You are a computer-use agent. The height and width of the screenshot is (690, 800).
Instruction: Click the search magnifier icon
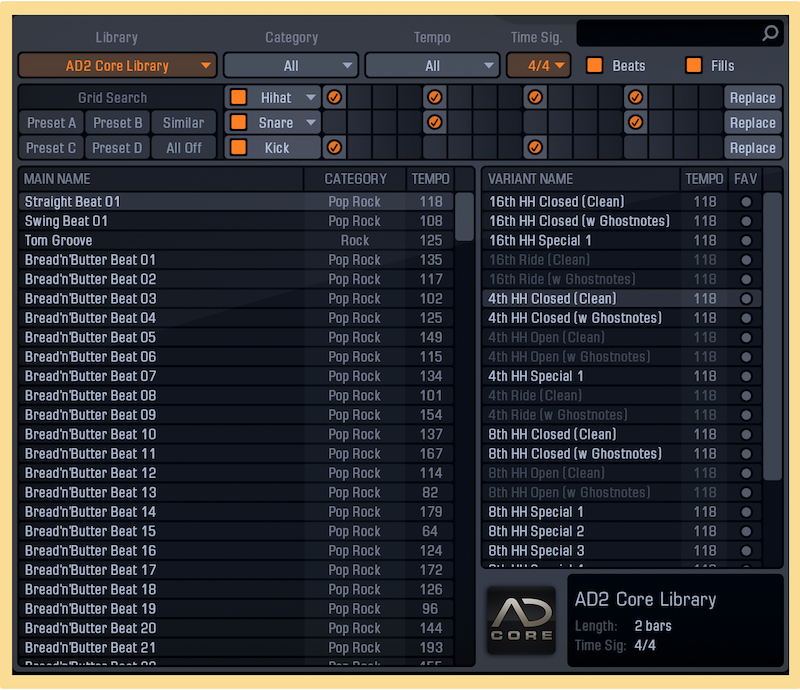coord(770,33)
